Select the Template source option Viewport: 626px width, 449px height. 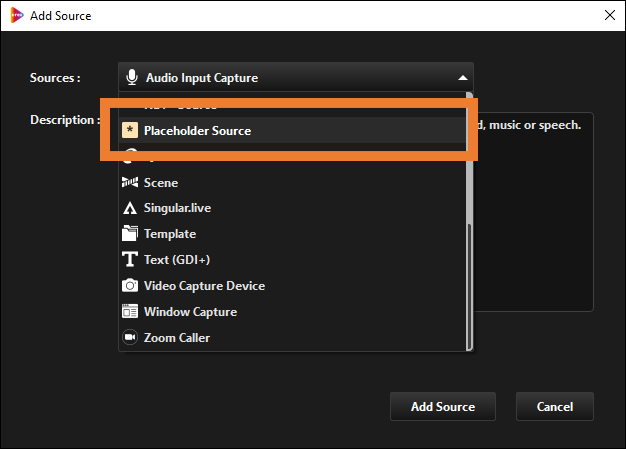coord(293,233)
